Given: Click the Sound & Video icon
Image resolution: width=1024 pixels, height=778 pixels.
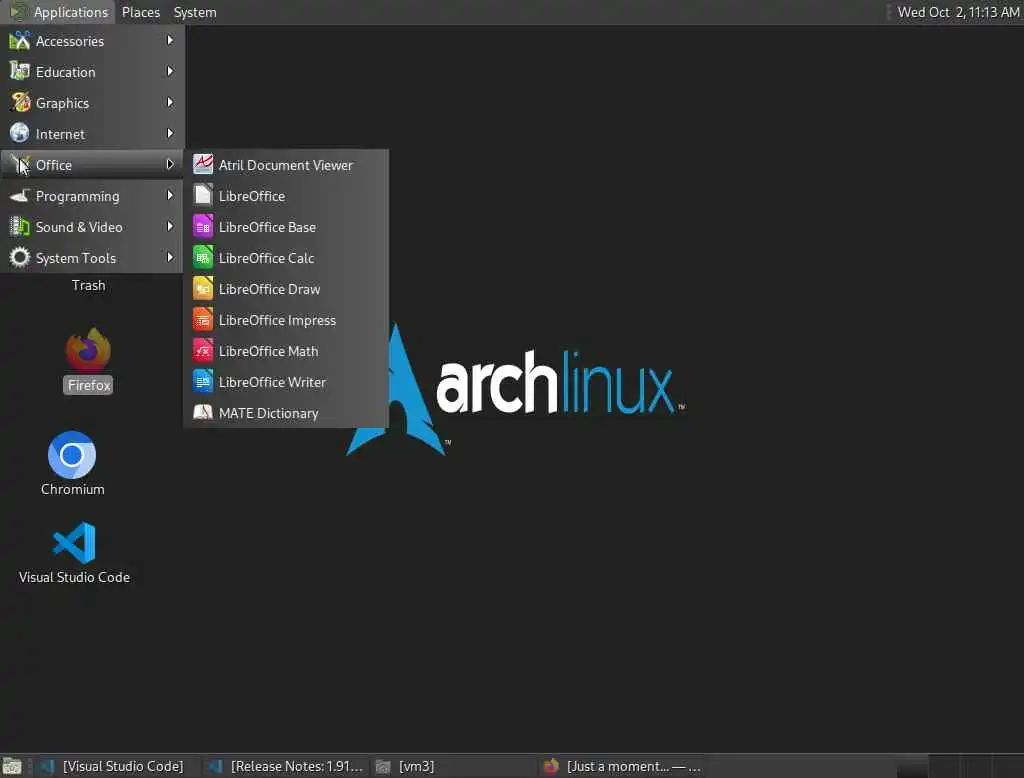Looking at the screenshot, I should 20,227.
